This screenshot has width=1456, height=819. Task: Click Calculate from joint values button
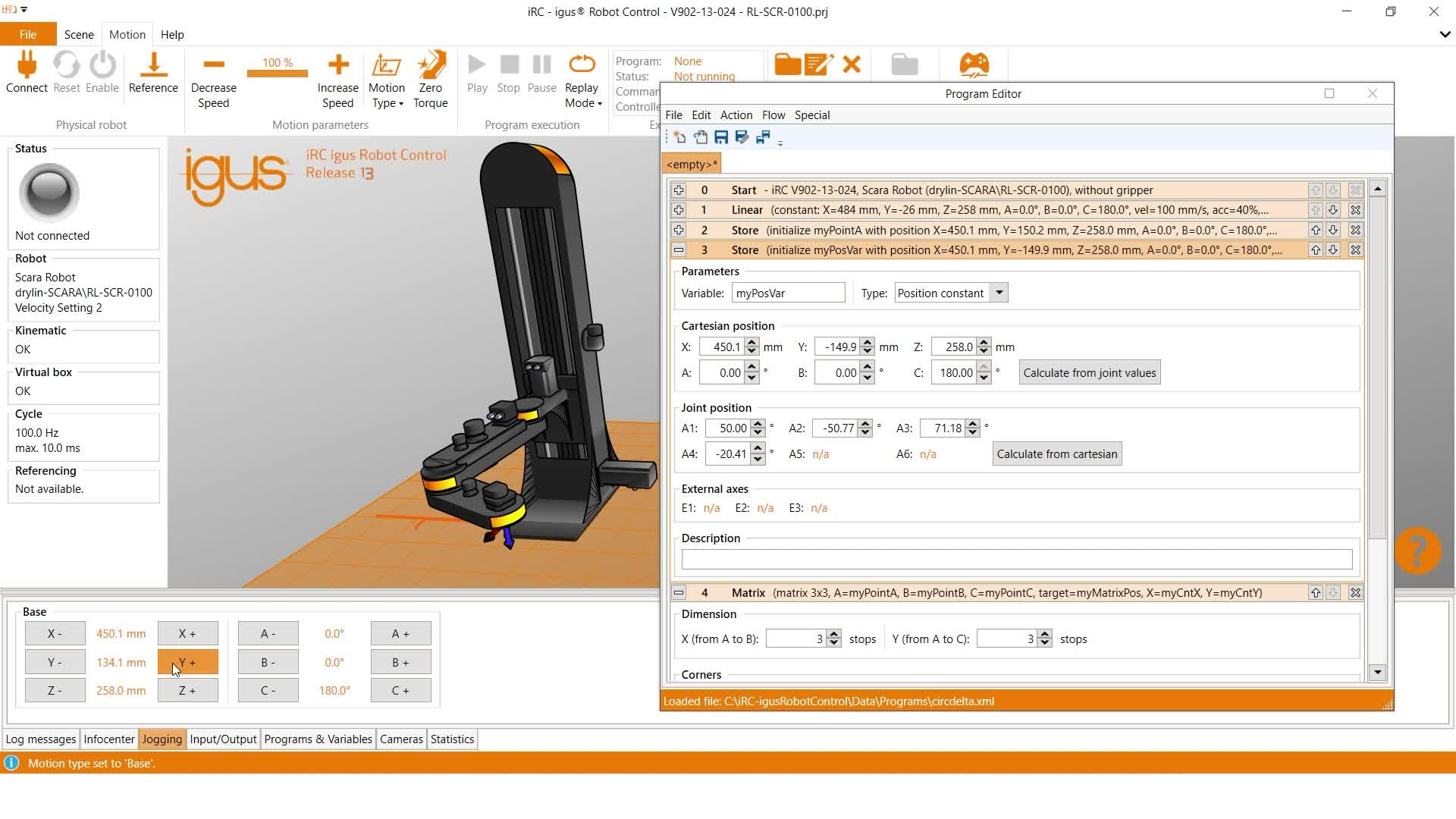1090,372
